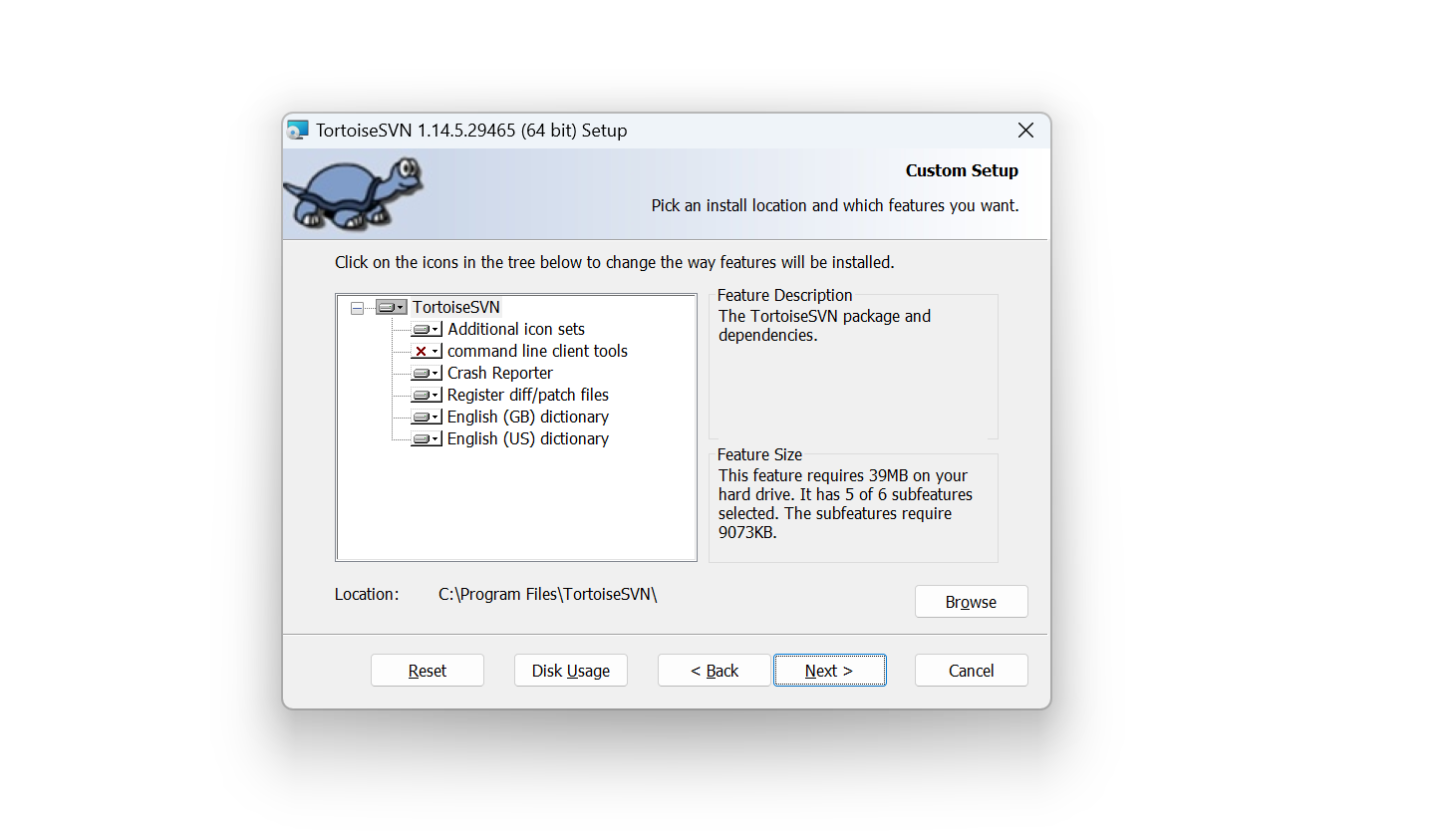Open Disk Usage dialog
Image resolution: width=1443 pixels, height=840 pixels.
click(571, 671)
